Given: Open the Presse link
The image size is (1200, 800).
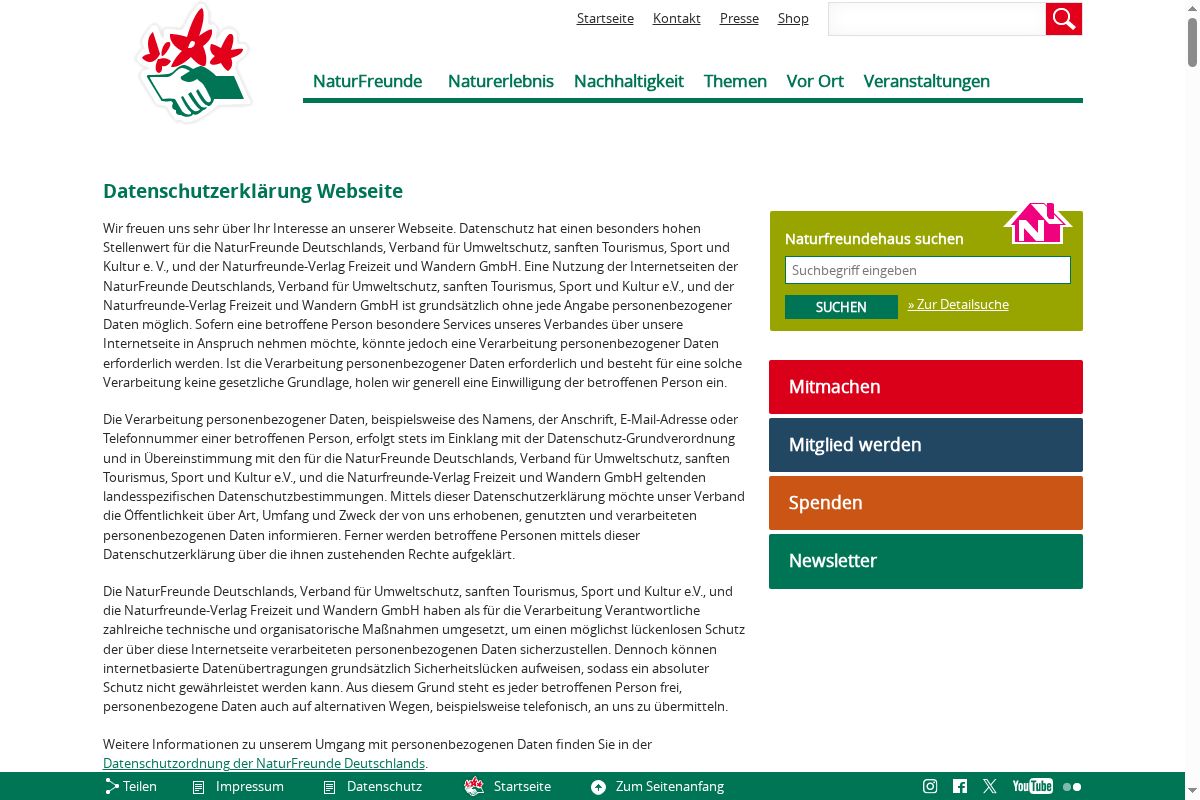Looking at the screenshot, I should pos(739,18).
